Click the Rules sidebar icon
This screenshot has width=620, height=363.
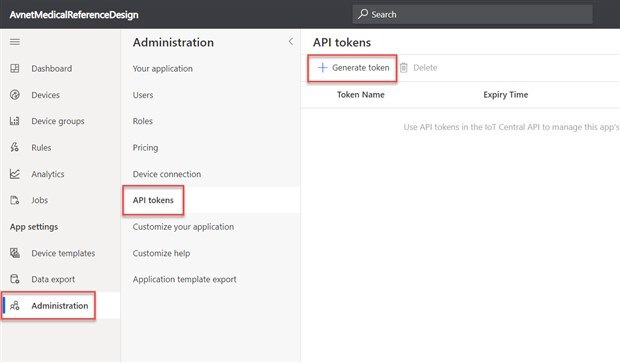tap(15, 147)
